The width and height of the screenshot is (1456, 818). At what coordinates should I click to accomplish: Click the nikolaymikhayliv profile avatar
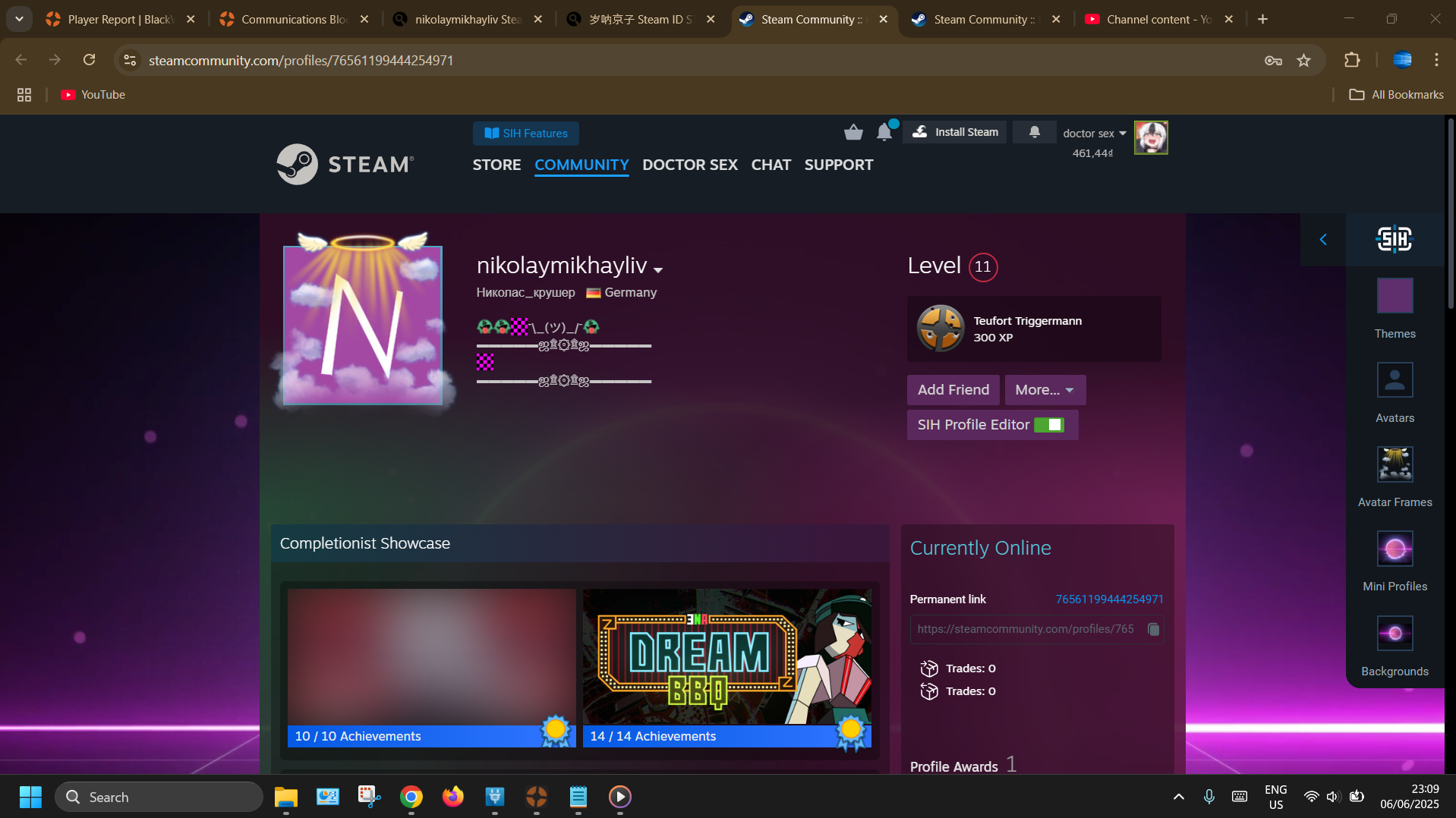[x=363, y=326]
